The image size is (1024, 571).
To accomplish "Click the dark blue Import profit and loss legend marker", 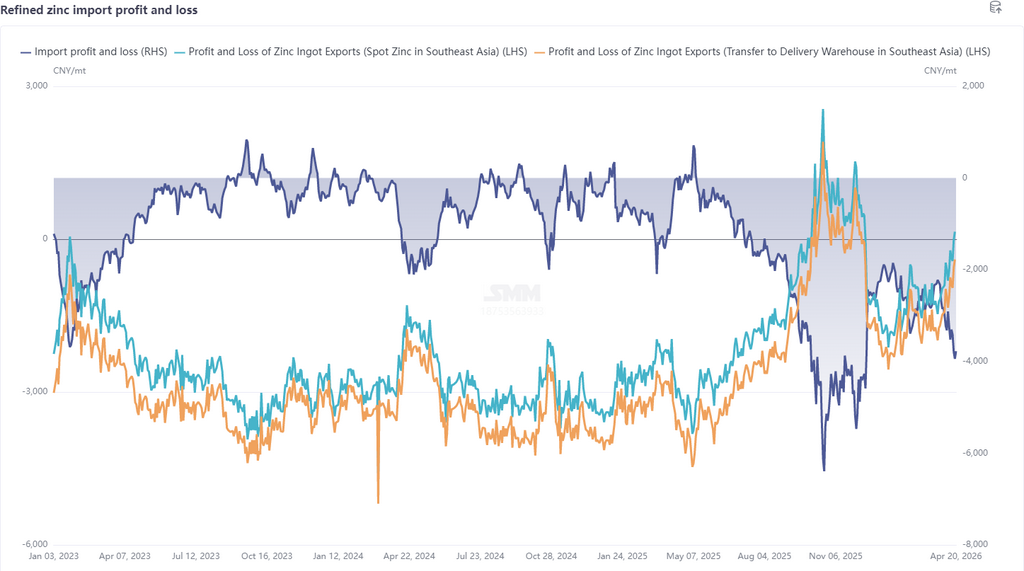I will 25,50.
